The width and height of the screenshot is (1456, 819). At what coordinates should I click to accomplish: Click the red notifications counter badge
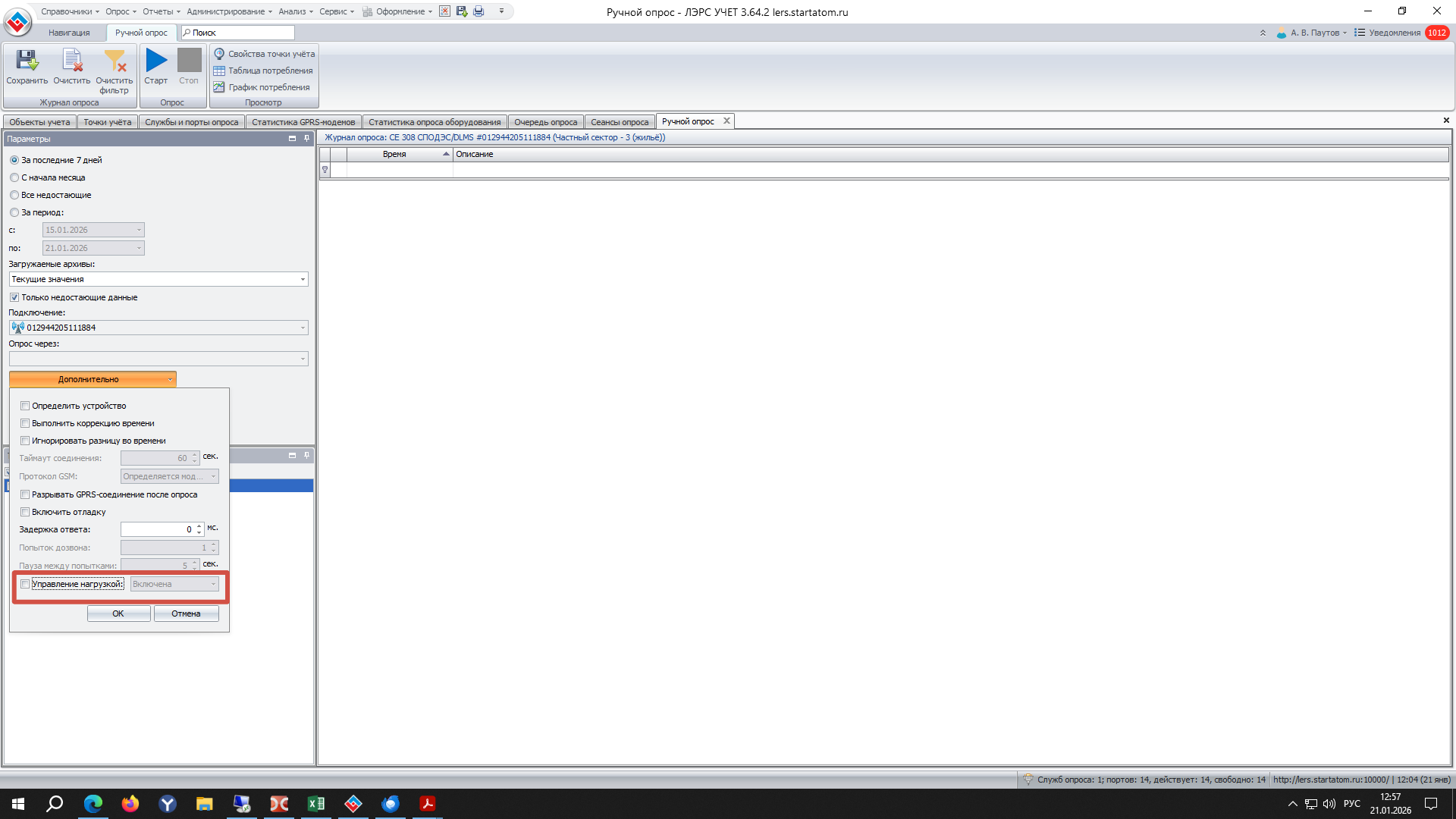(x=1436, y=33)
